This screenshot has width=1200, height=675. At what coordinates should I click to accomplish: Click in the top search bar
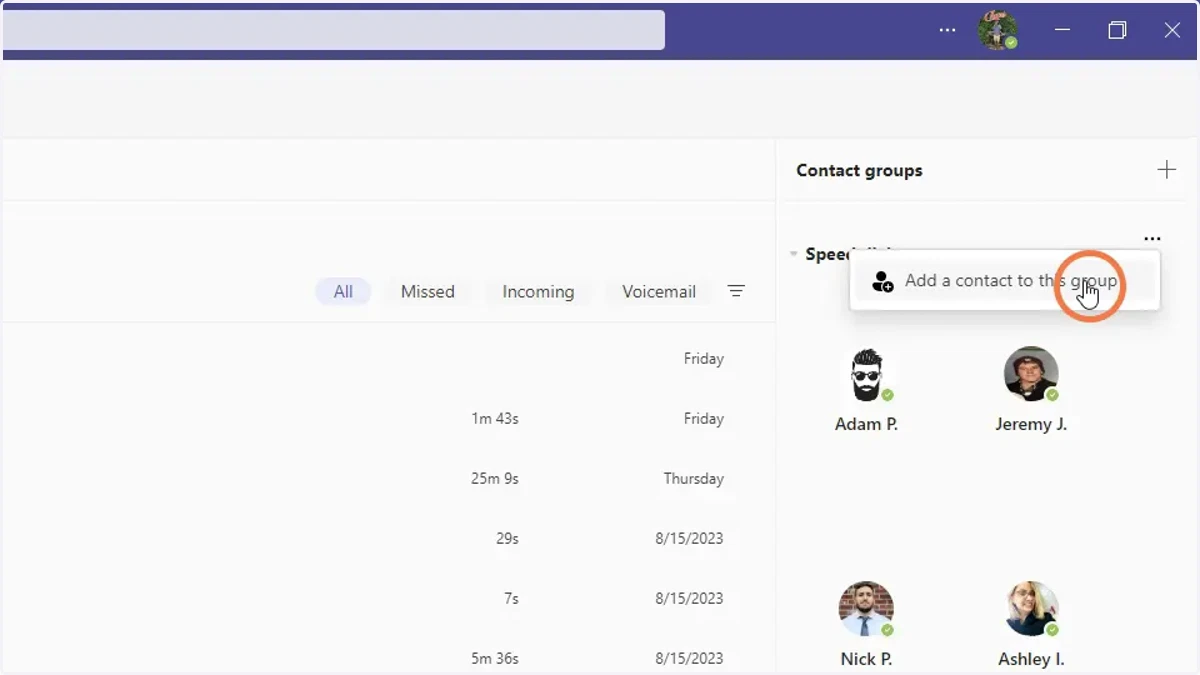(333, 30)
